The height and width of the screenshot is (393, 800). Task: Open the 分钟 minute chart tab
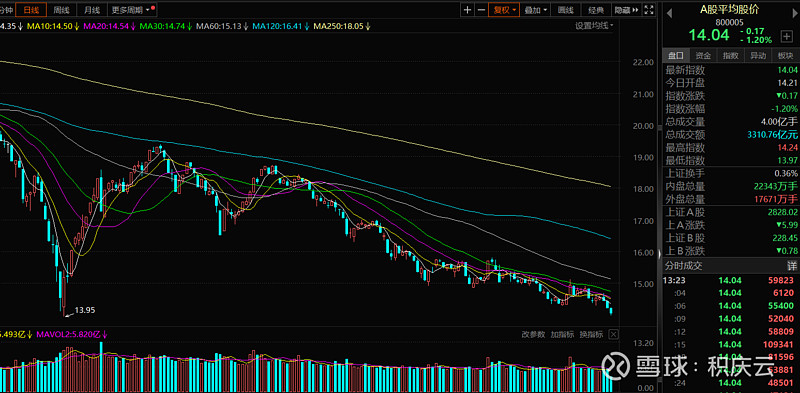tap(7, 9)
